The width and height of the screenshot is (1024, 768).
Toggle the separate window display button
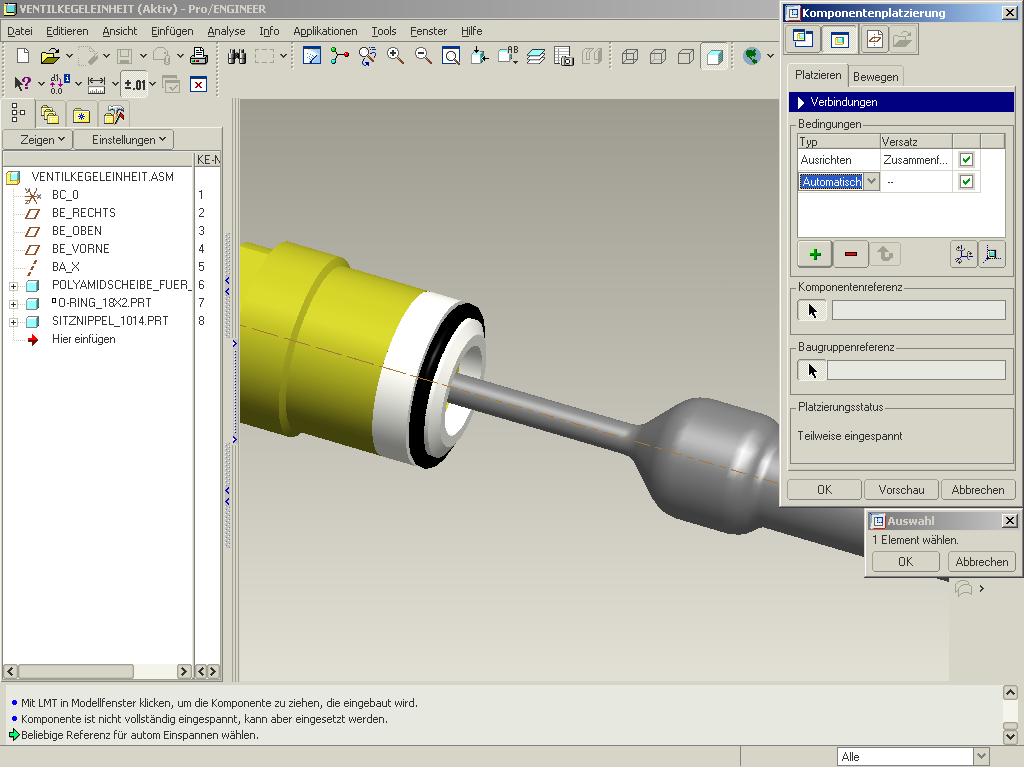pyautogui.click(x=803, y=39)
